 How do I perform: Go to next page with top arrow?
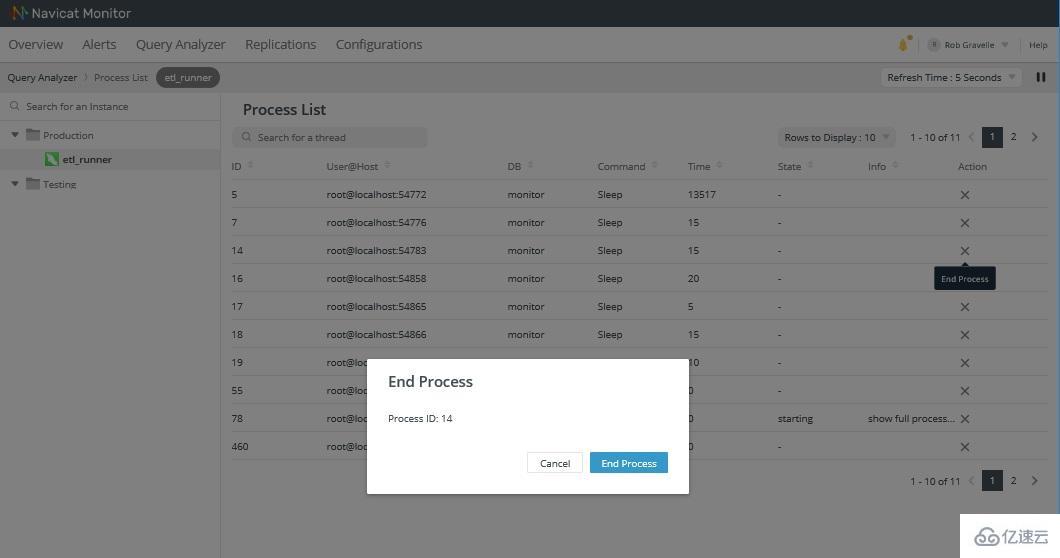1034,137
